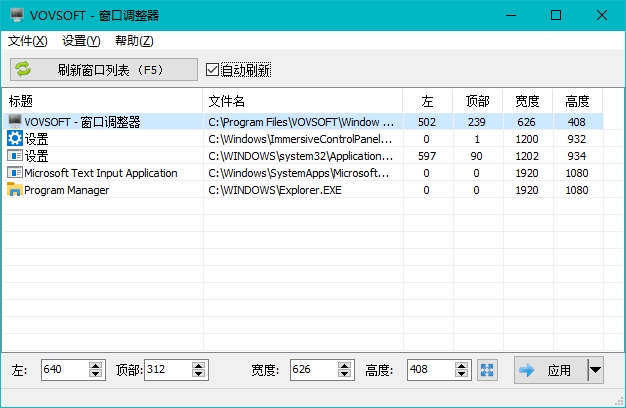626x408 pixels.
Task: Click the 宽度 column header
Action: [527, 101]
